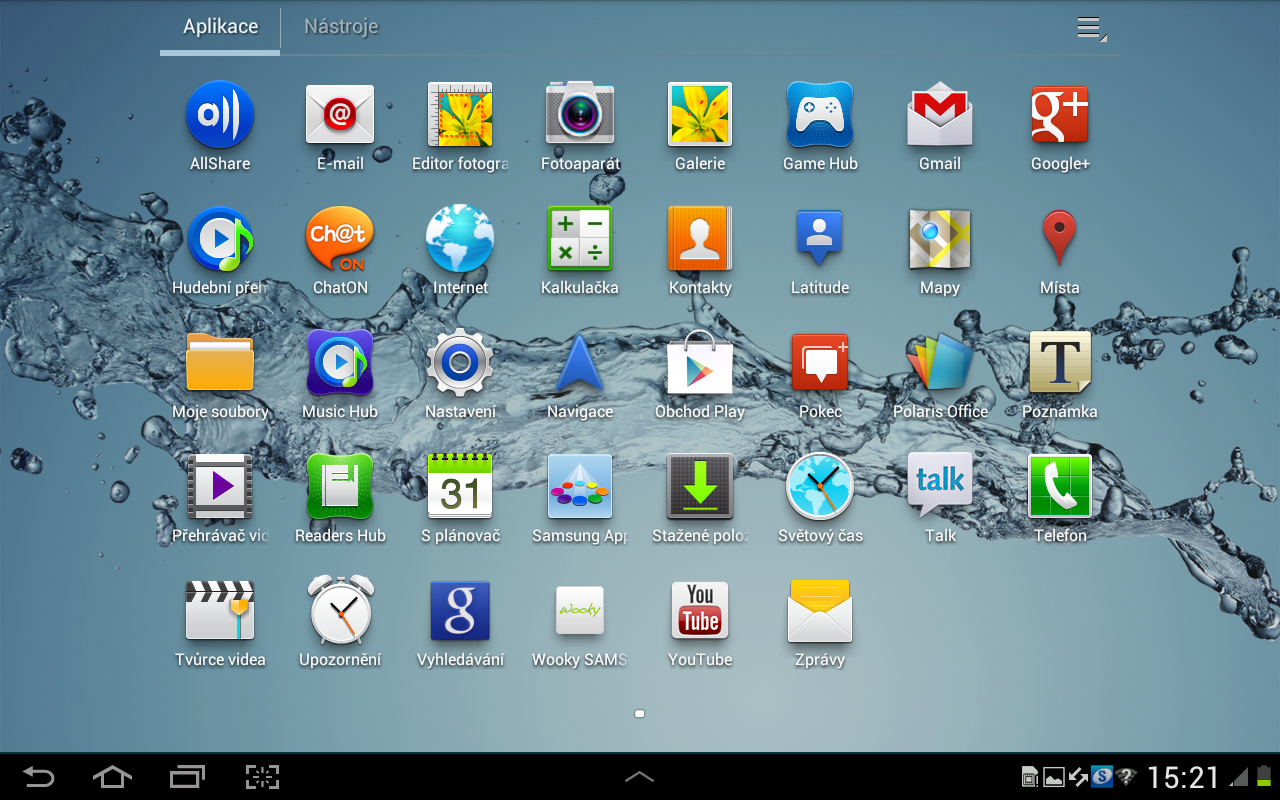Launch the Telefon phone app
This screenshot has height=800, width=1280.
pyautogui.click(x=1060, y=487)
